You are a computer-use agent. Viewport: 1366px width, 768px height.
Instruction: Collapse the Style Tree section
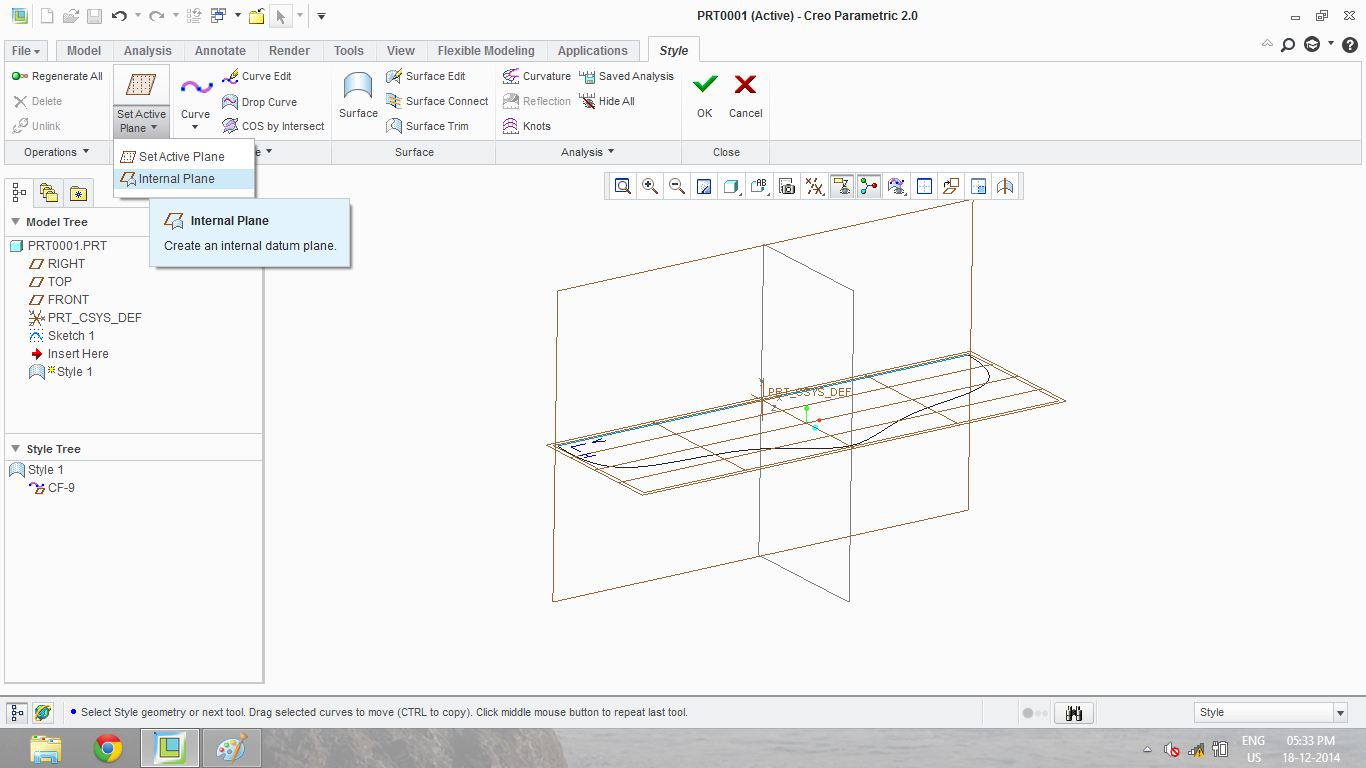click(x=16, y=449)
